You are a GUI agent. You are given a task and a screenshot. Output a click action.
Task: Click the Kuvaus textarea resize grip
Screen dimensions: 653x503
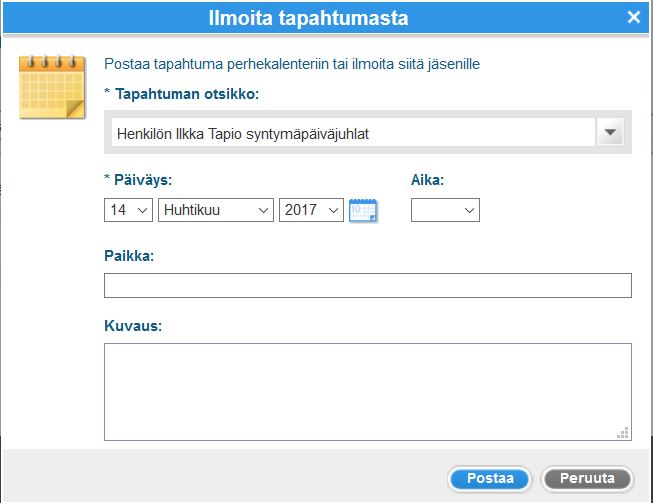click(623, 433)
